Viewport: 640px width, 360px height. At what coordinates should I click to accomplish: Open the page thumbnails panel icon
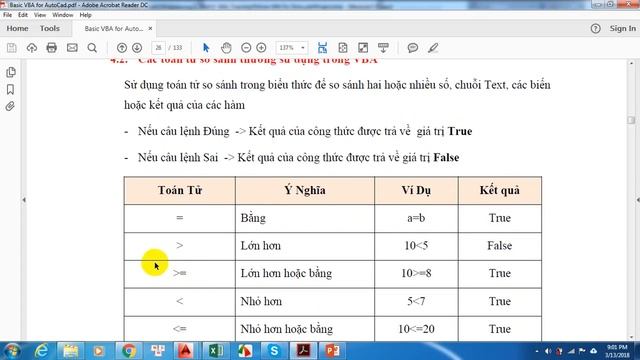[11, 72]
